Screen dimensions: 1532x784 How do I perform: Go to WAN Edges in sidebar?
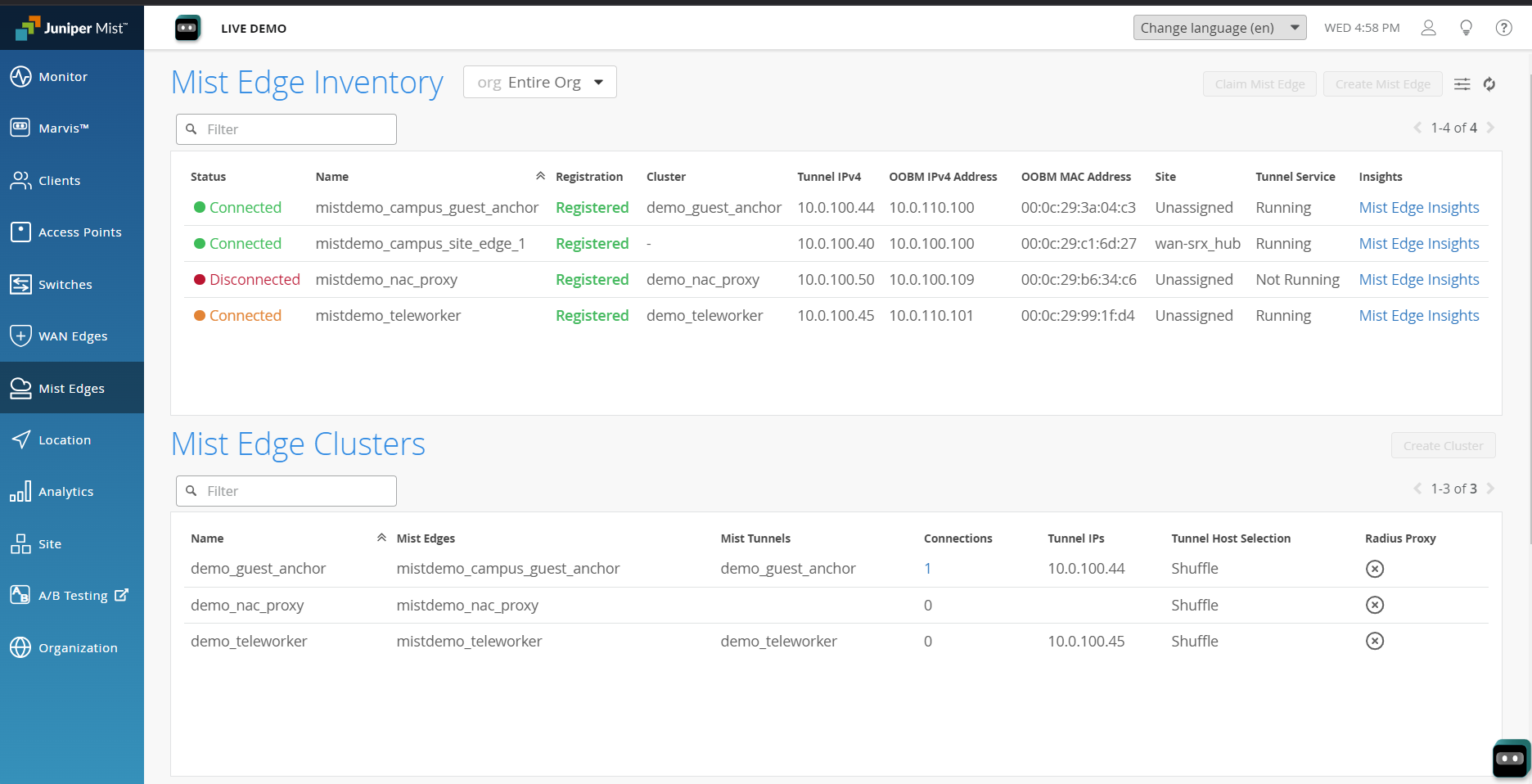click(x=72, y=336)
